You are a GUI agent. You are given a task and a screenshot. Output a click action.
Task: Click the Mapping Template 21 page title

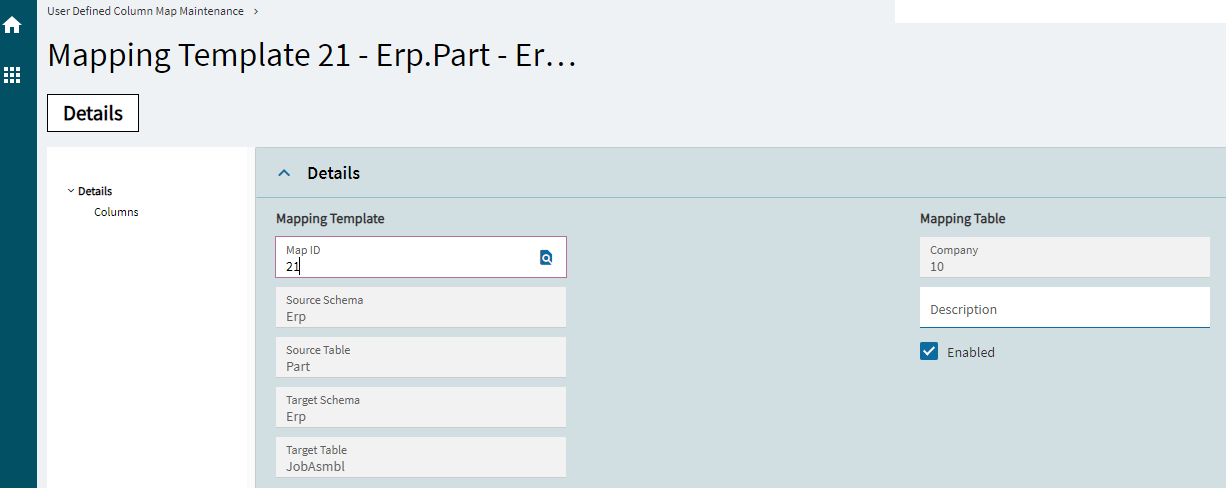312,55
